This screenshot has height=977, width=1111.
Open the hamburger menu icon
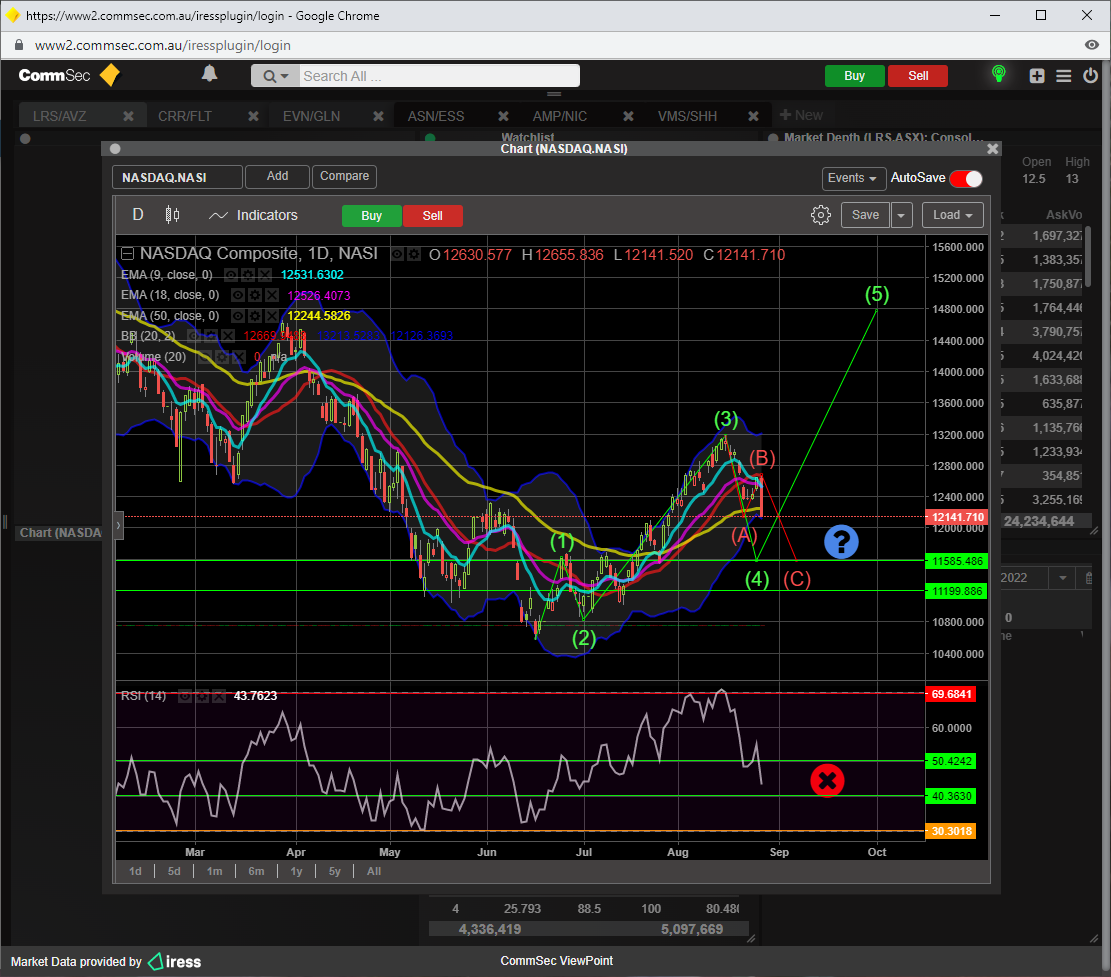[x=1063, y=76]
